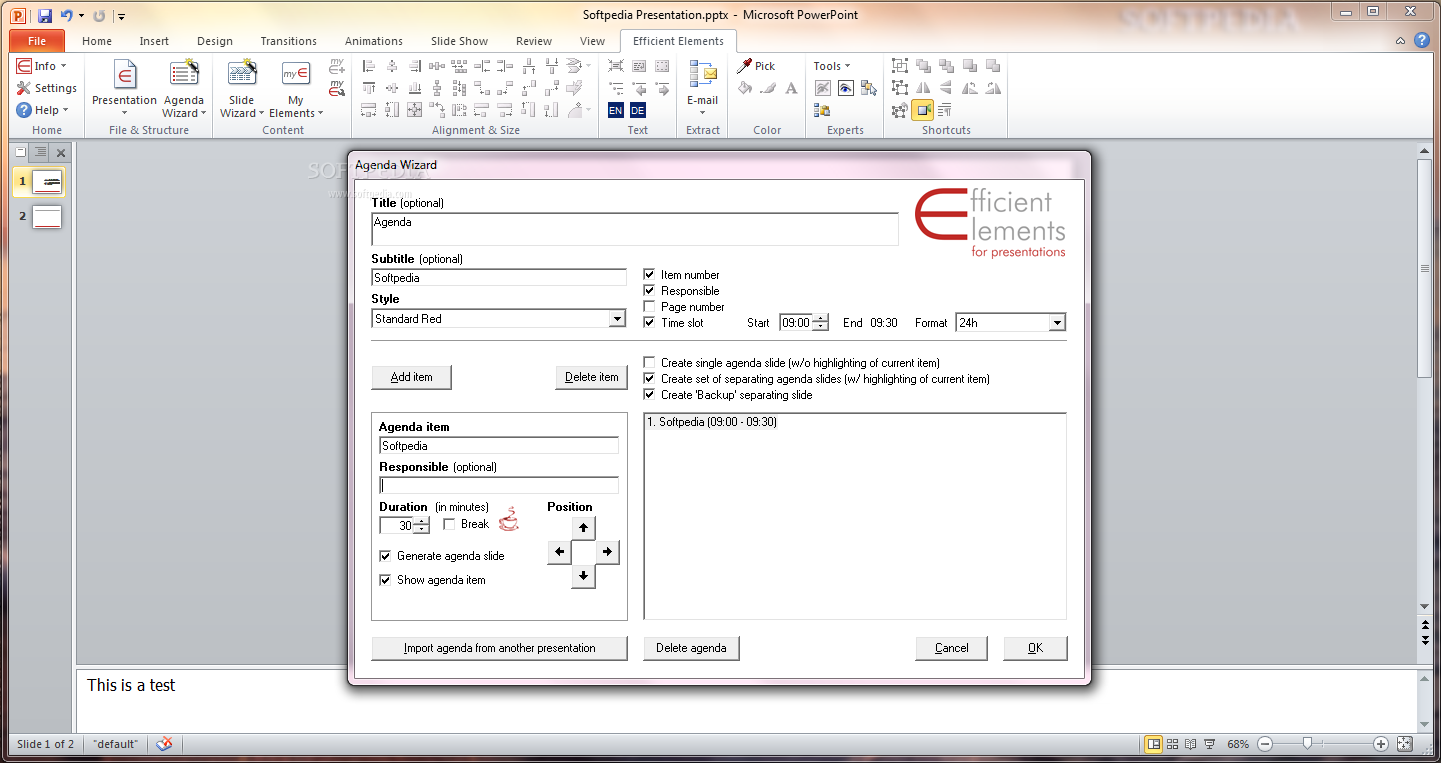Switch to the Insert ribbon tab
The width and height of the screenshot is (1441, 763).
pos(154,41)
